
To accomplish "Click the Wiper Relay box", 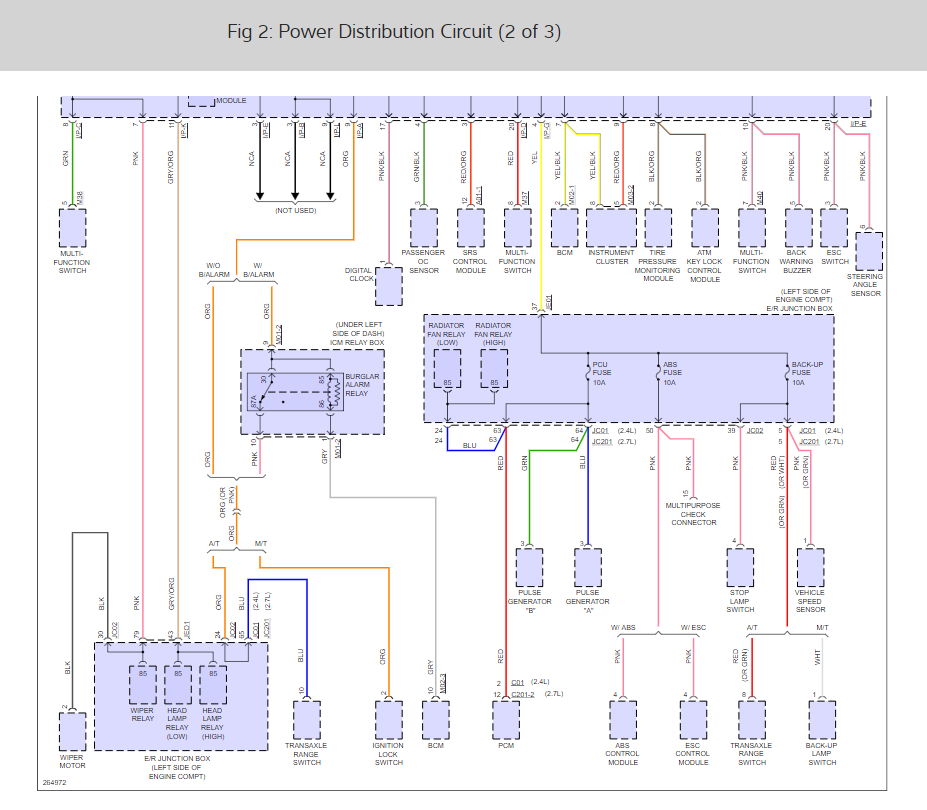I will (x=142, y=685).
